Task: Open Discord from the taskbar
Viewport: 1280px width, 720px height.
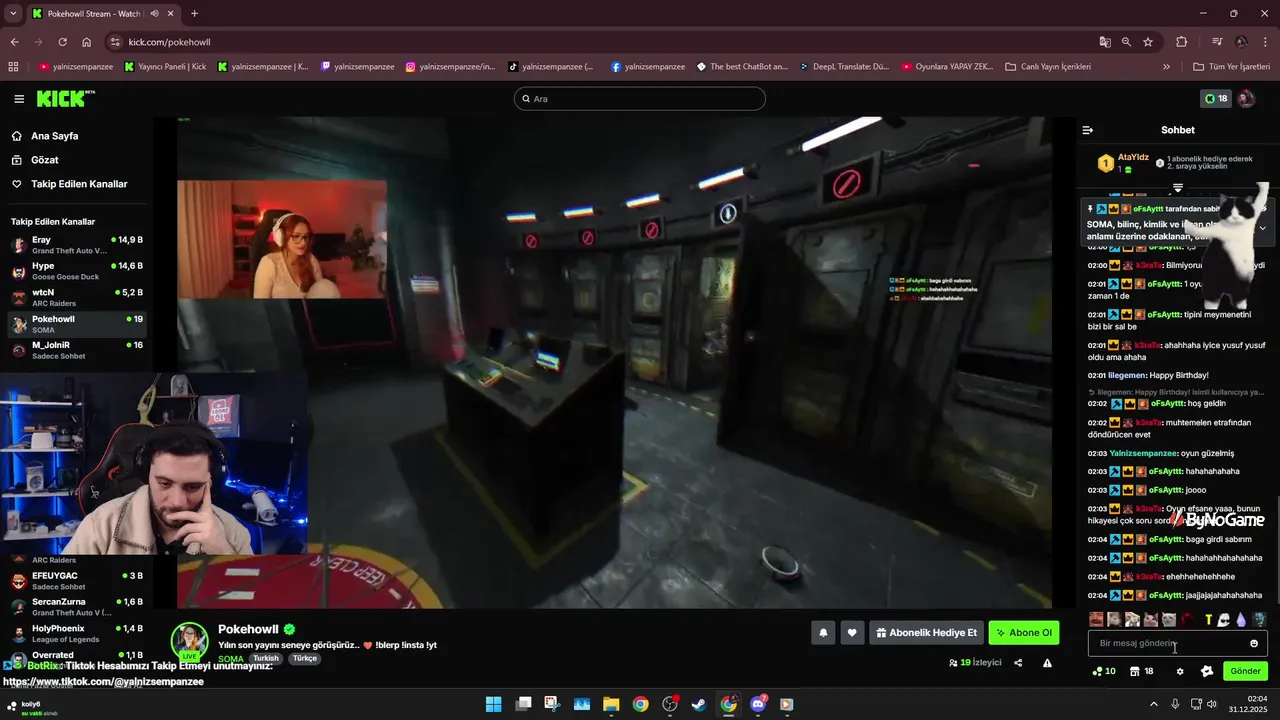Action: (x=758, y=704)
